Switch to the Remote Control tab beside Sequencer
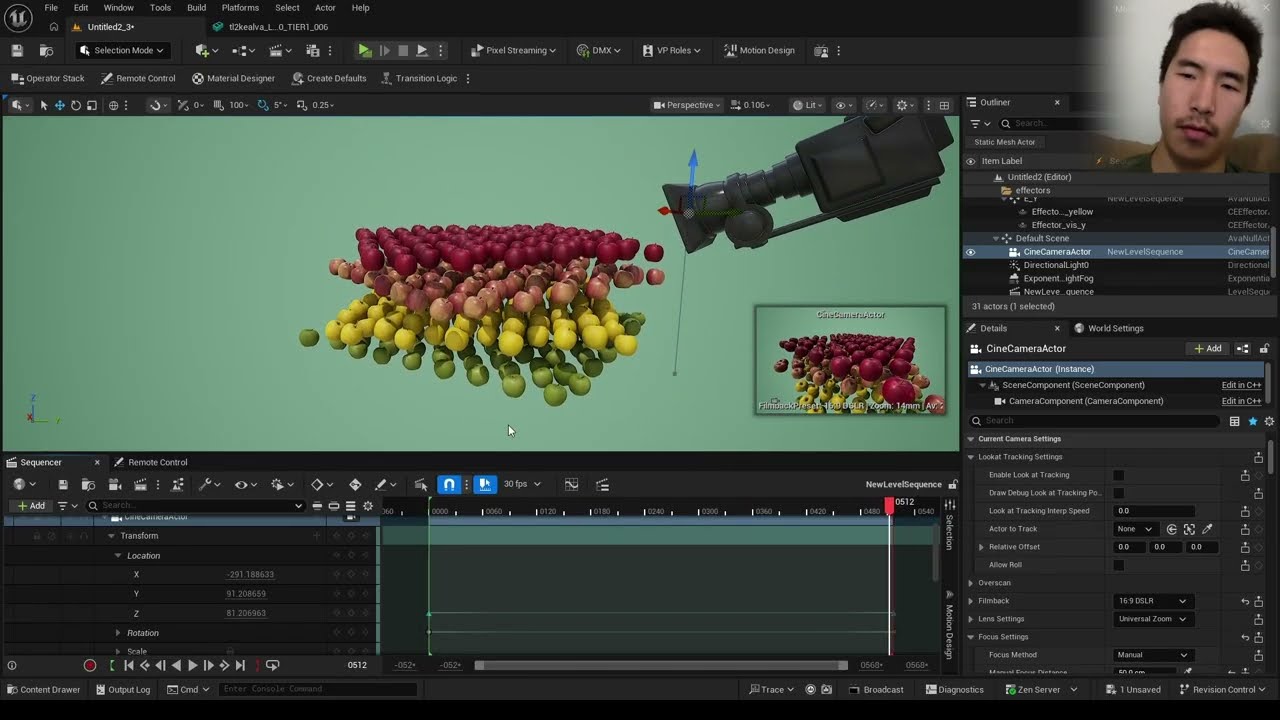 pos(150,462)
